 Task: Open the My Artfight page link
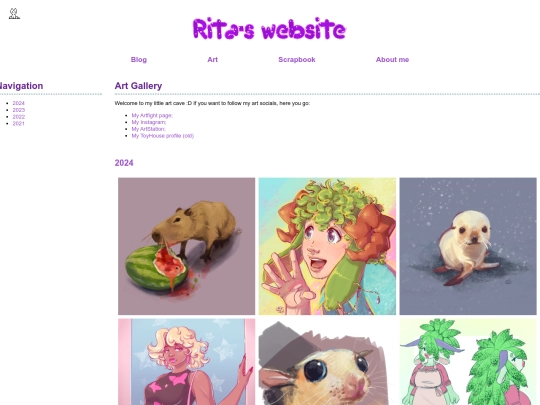coord(152,115)
